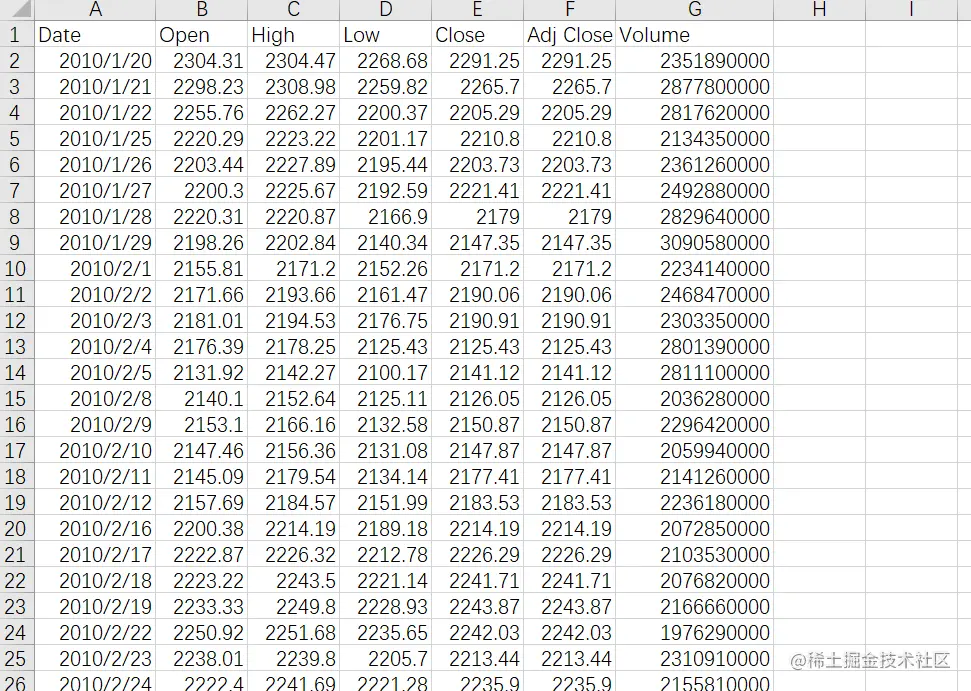Select Volume value 3090580000
The width and height of the screenshot is (971, 691).
pos(695,243)
